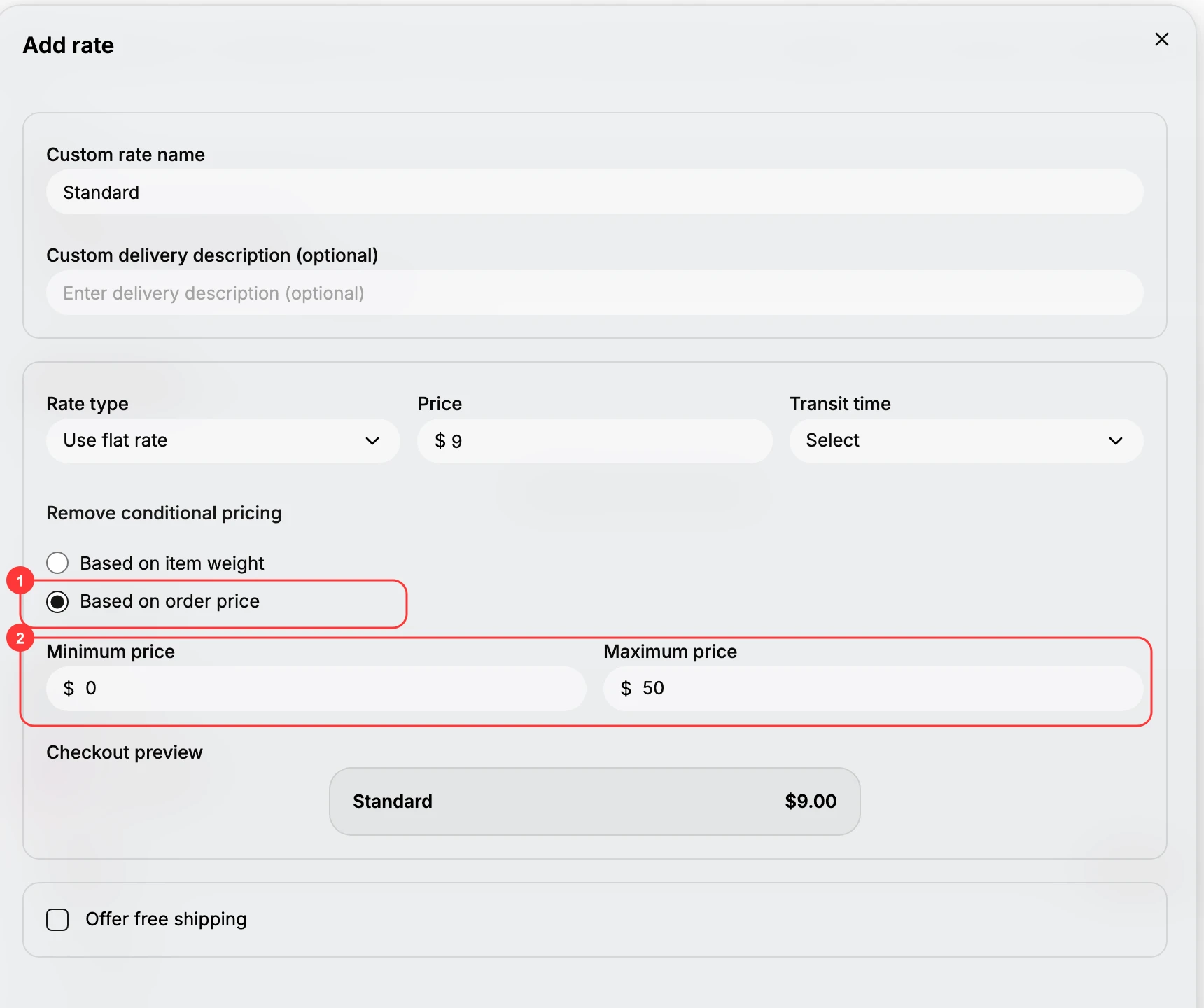Click the Rate type label
Screen dimensions: 1204x1008
click(87, 404)
